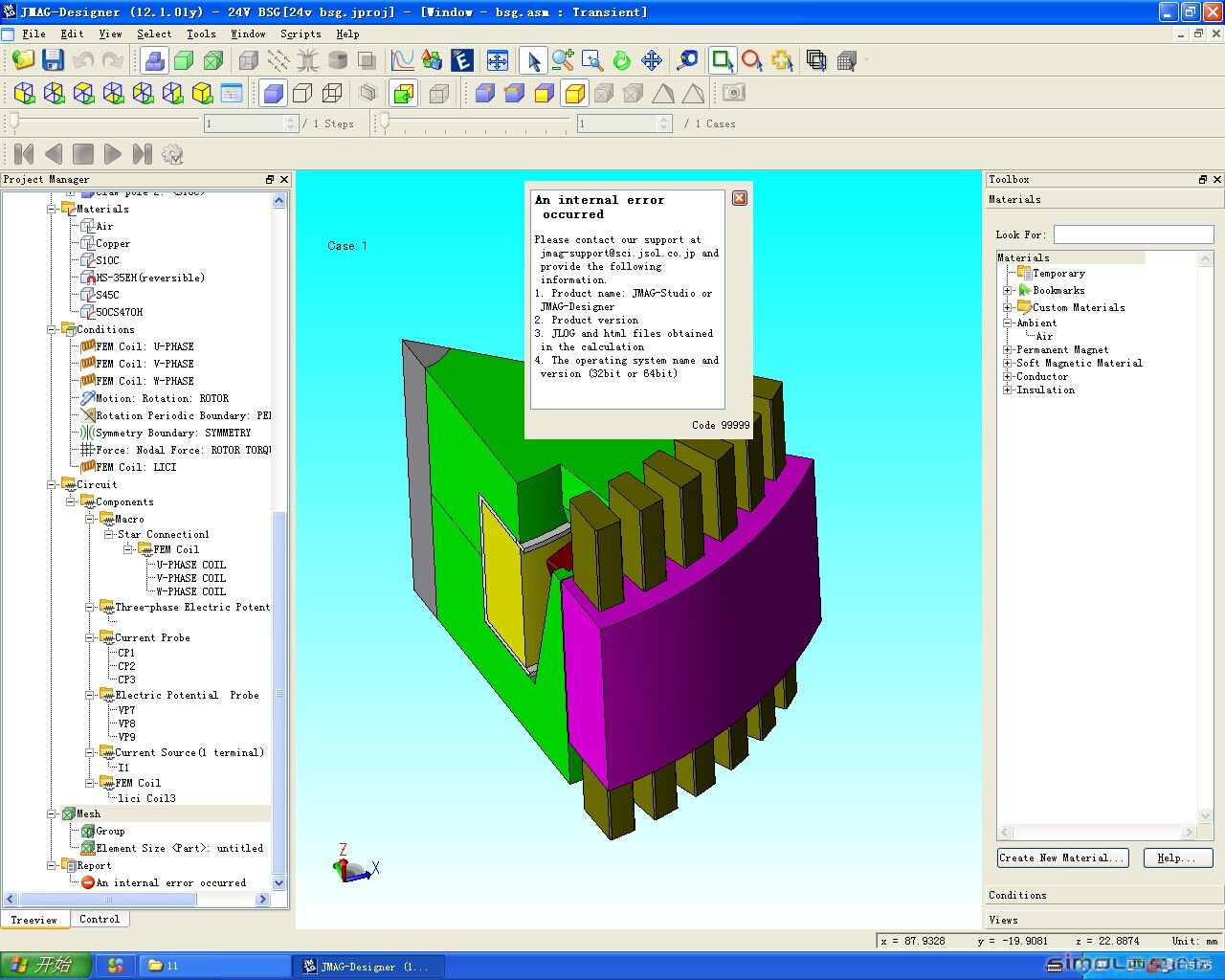
Task: Click the table list icon after view cubes
Action: (x=232, y=93)
